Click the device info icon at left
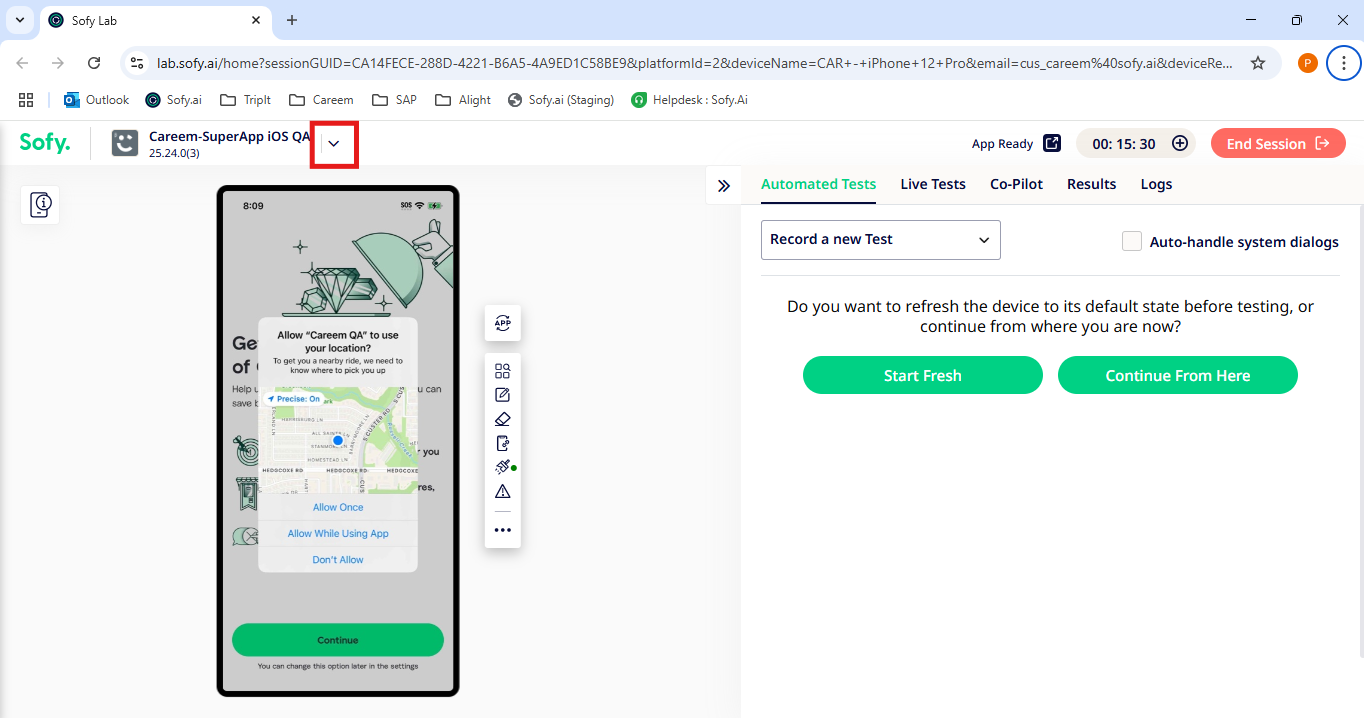This screenshot has width=1364, height=718. coord(41,205)
